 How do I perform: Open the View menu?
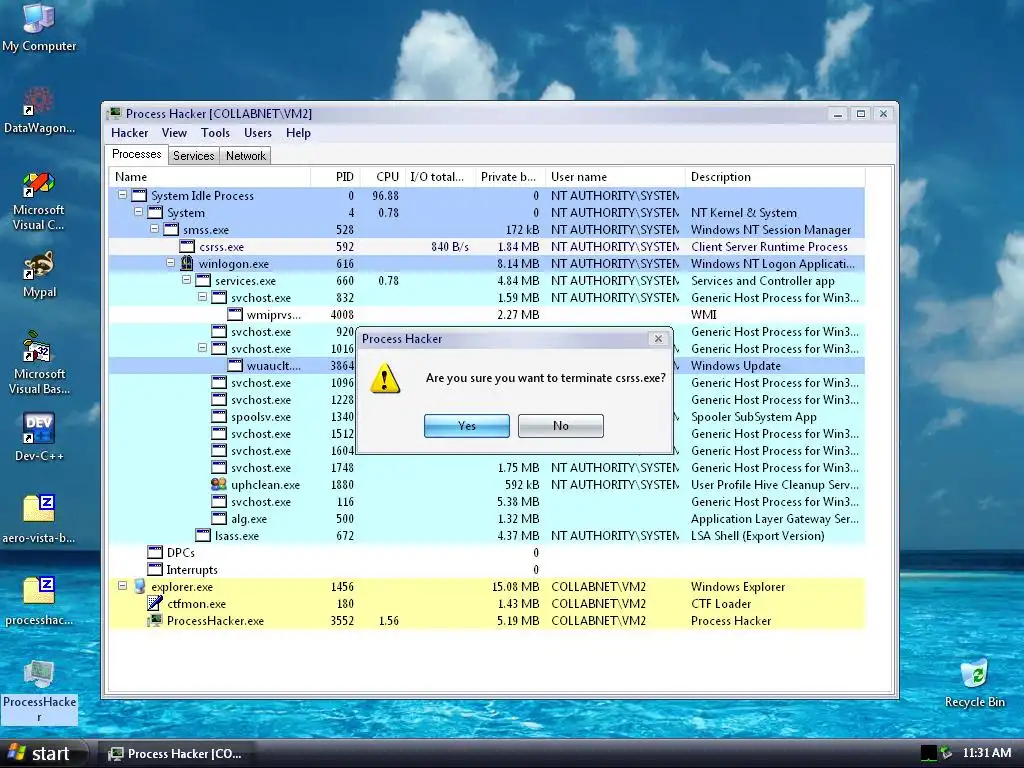coord(174,133)
